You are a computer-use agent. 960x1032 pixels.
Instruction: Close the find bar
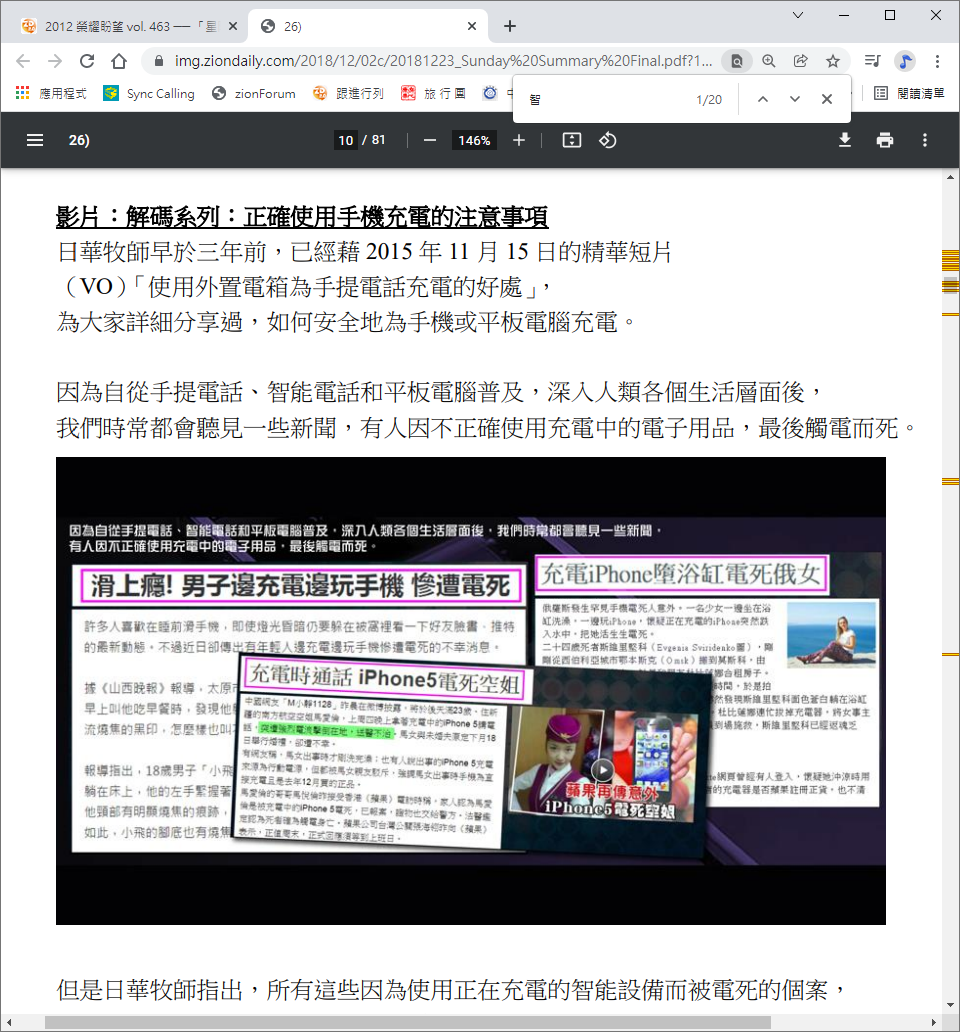[x=827, y=99]
